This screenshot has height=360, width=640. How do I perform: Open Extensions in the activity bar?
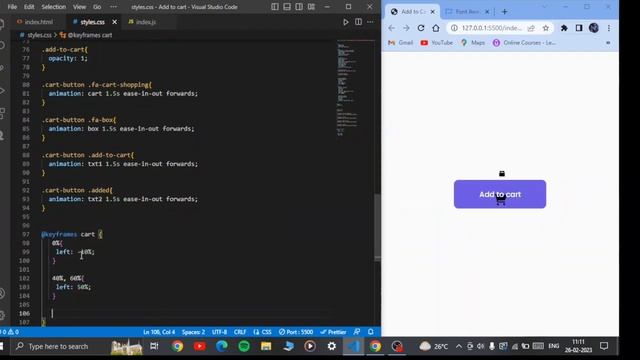(x=3, y=113)
